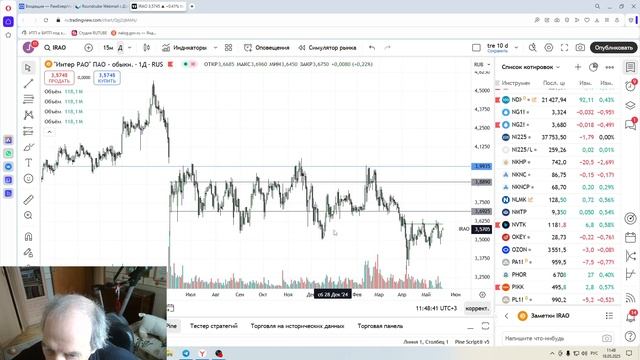Add symbol to the watchlist
The image size is (640, 360).
[578, 67]
